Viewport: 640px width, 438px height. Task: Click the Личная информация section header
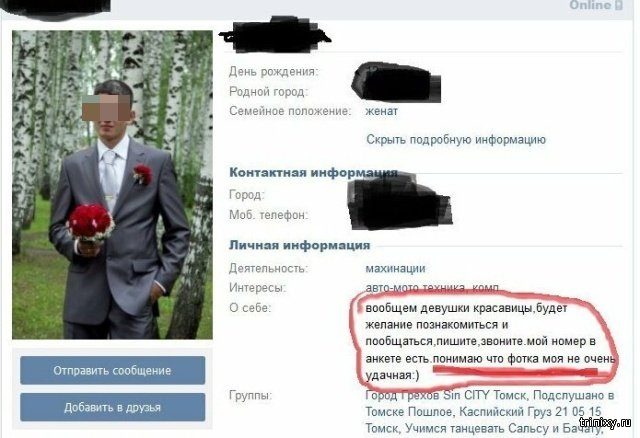tap(300, 245)
